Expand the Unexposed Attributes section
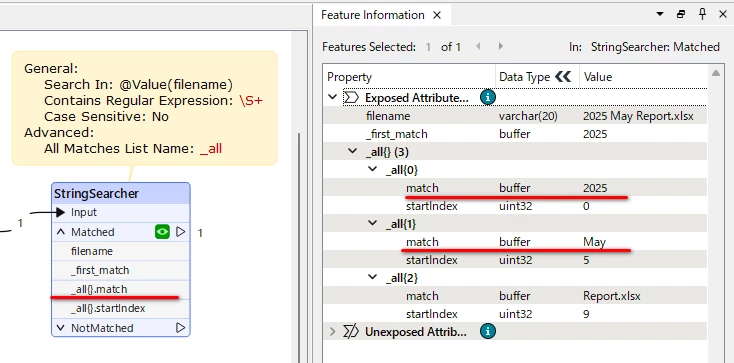 point(332,332)
